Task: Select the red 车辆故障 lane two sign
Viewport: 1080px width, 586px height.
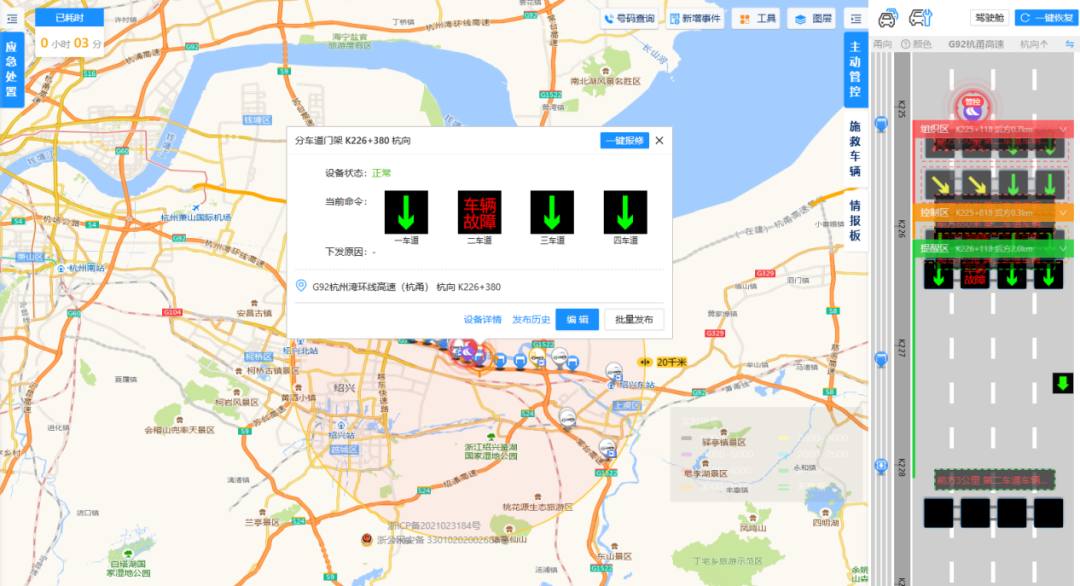Action: point(479,213)
